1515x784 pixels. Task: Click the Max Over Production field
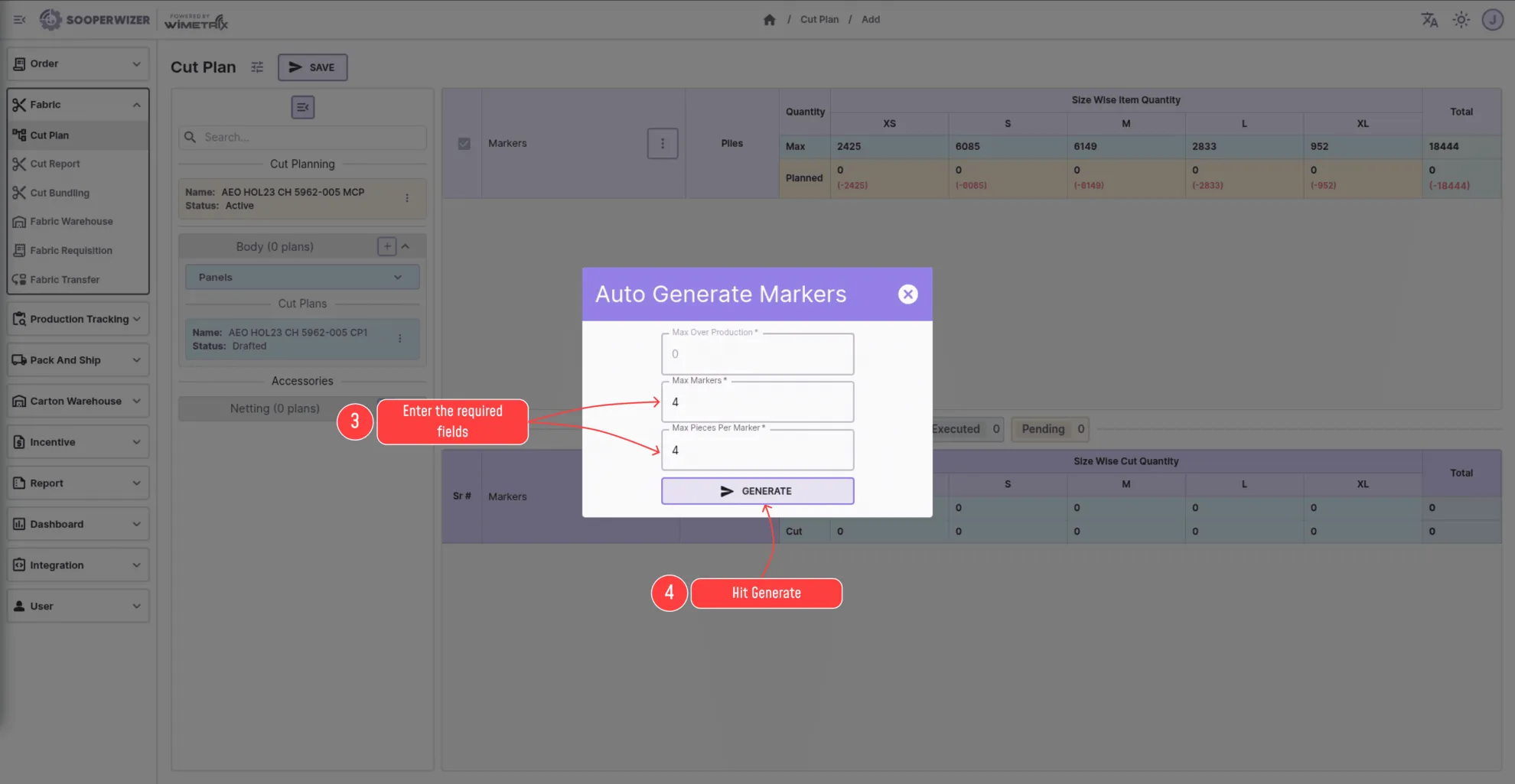tap(757, 354)
